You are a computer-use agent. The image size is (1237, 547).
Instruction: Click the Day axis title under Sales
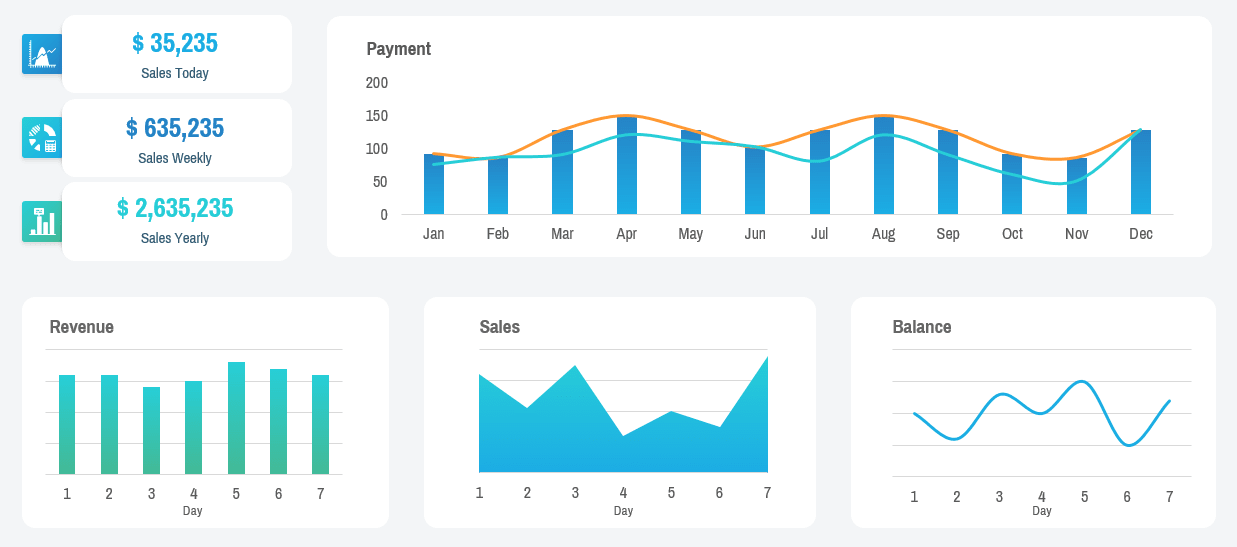coord(623,511)
